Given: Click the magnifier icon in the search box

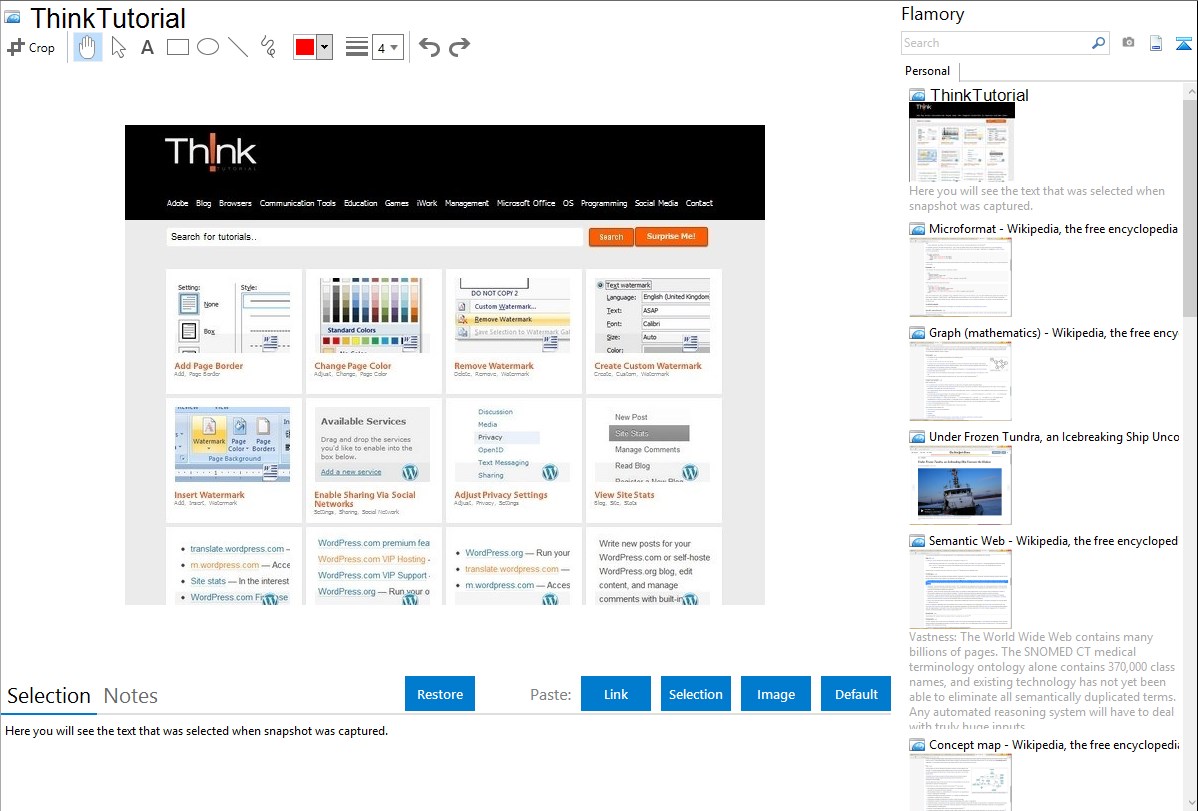Looking at the screenshot, I should pyautogui.click(x=1099, y=43).
